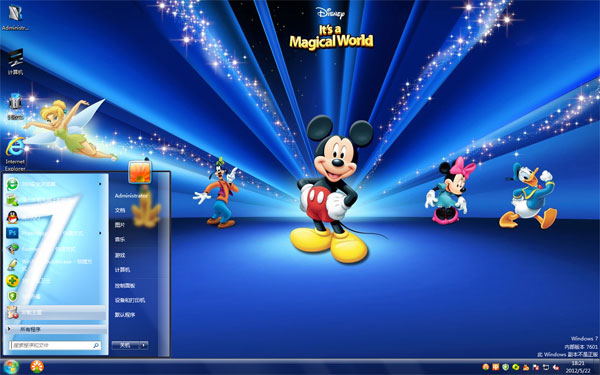600x375 pixels.
Task: Open 默认程序 (Default Programs)
Action: (125, 315)
